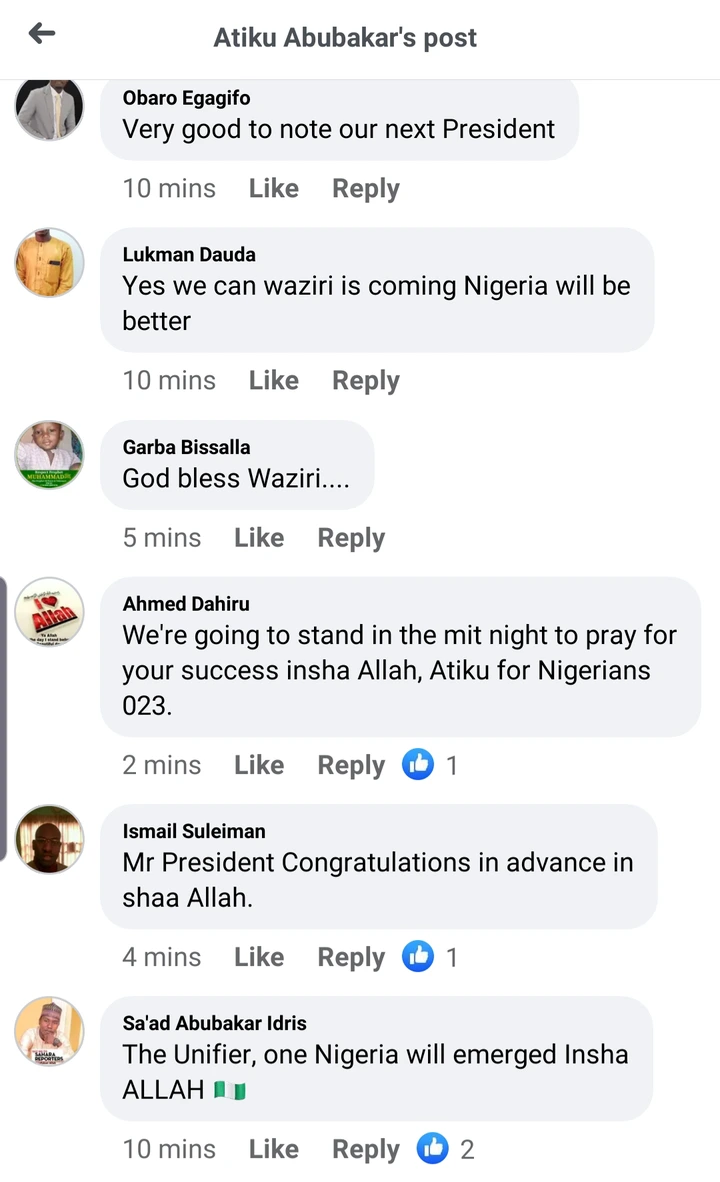Like Garba Bissalla's comment
Image resolution: width=720 pixels, height=1182 pixels.
pyautogui.click(x=259, y=537)
